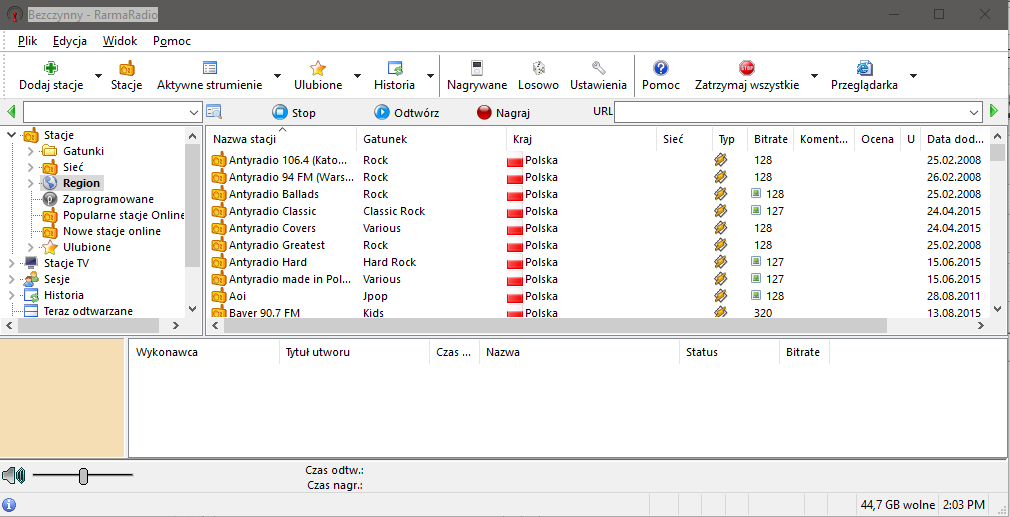Expand the Region tree node

click(x=30, y=183)
